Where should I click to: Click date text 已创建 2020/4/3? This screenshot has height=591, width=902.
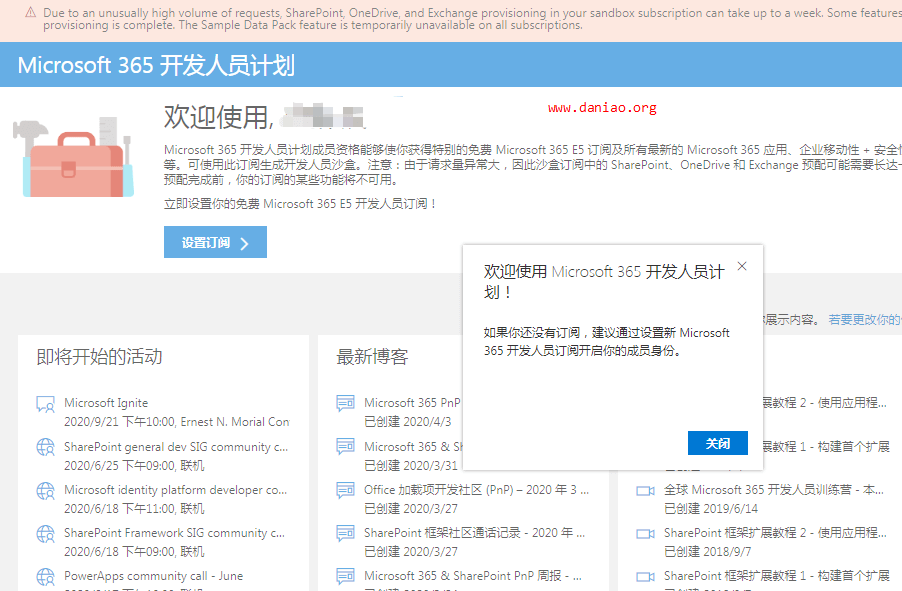[407, 422]
